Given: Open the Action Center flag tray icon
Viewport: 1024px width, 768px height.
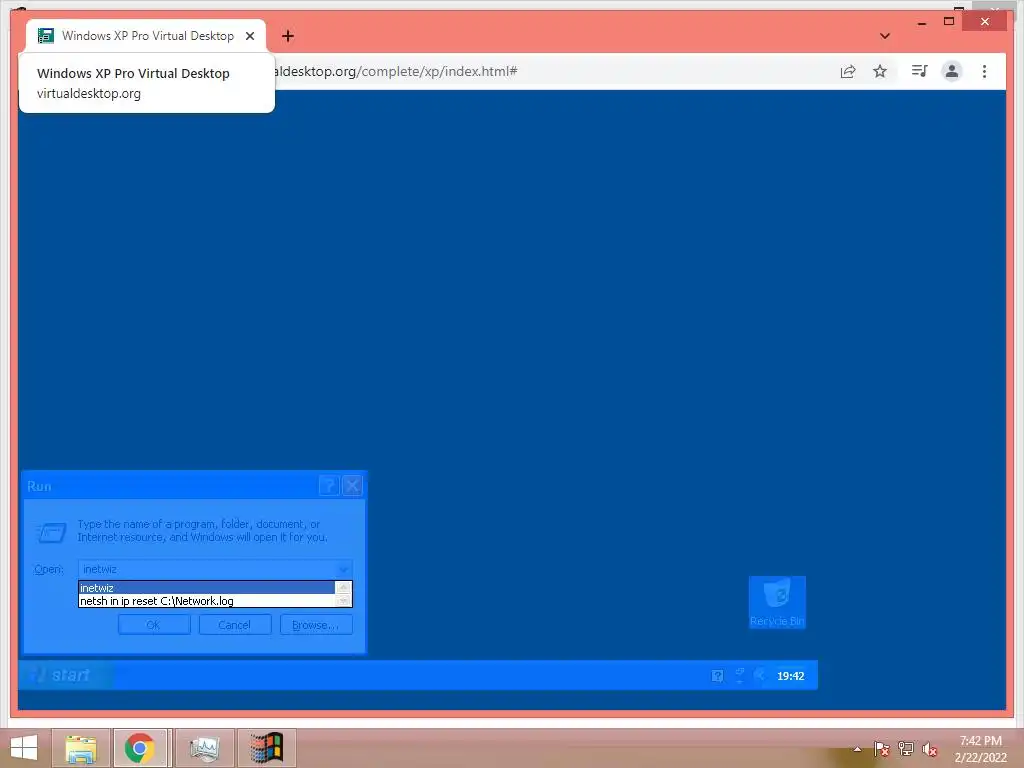Looking at the screenshot, I should tap(881, 748).
